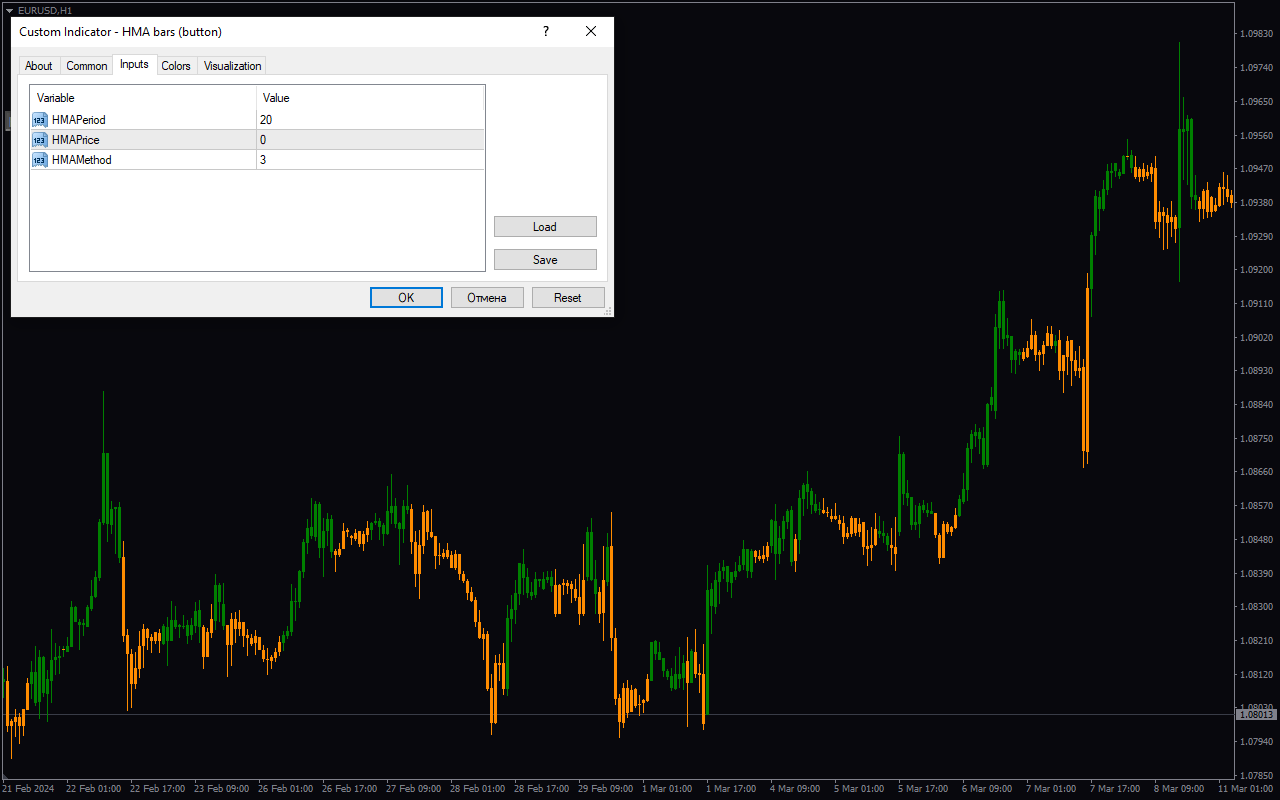The width and height of the screenshot is (1280, 800).
Task: Click the 1.08013 current price label
Action: click(x=1257, y=714)
